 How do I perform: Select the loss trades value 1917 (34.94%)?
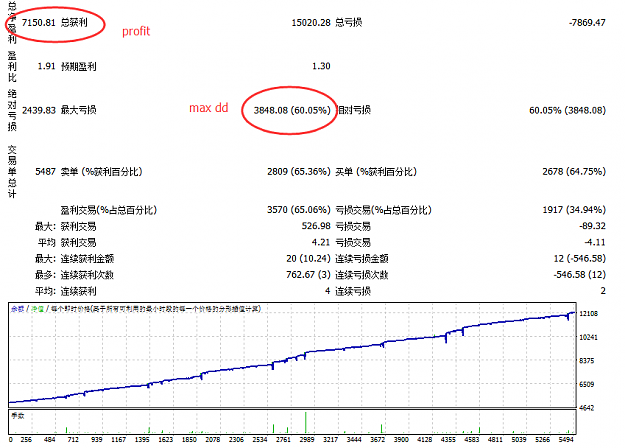(574, 210)
